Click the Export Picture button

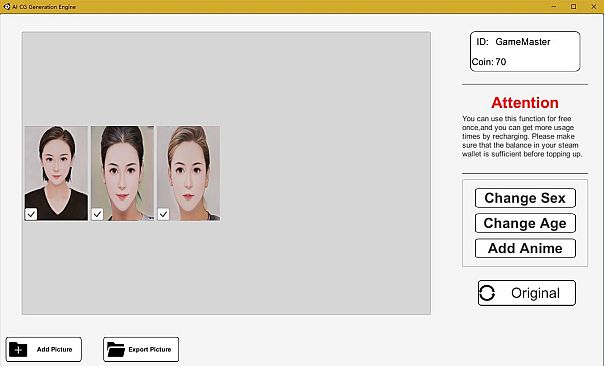point(141,349)
